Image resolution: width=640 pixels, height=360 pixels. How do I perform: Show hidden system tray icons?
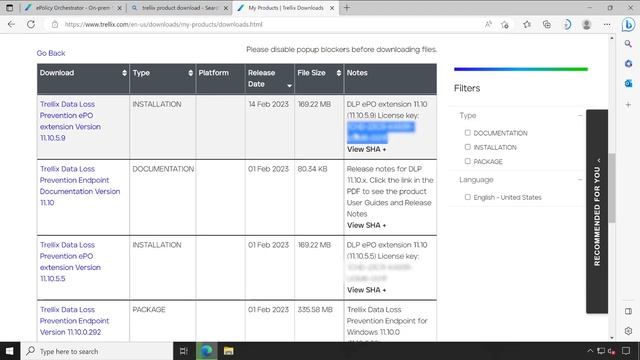click(x=590, y=351)
